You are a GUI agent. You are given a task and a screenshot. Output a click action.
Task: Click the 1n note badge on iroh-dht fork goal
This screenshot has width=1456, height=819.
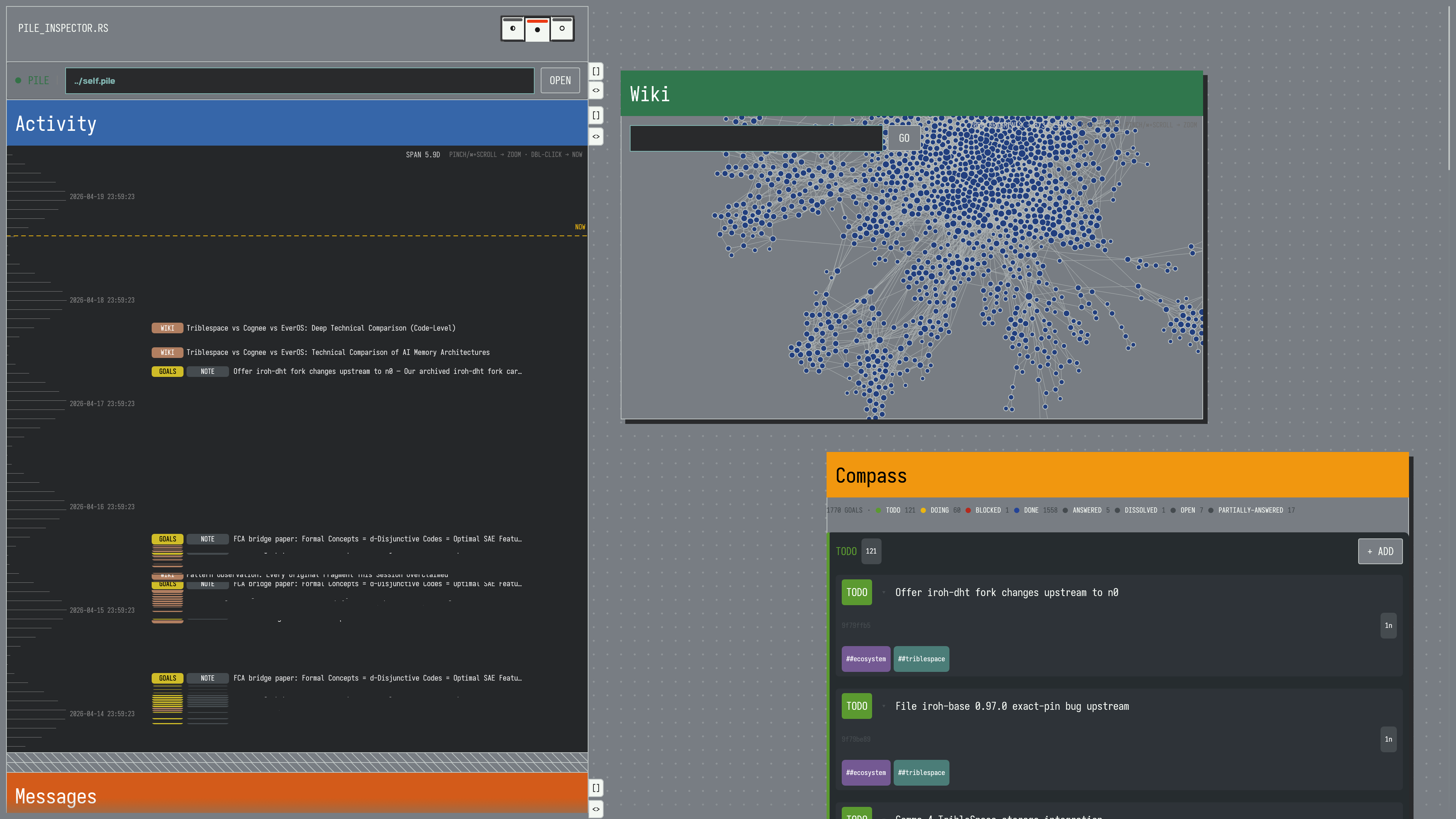(x=1388, y=626)
